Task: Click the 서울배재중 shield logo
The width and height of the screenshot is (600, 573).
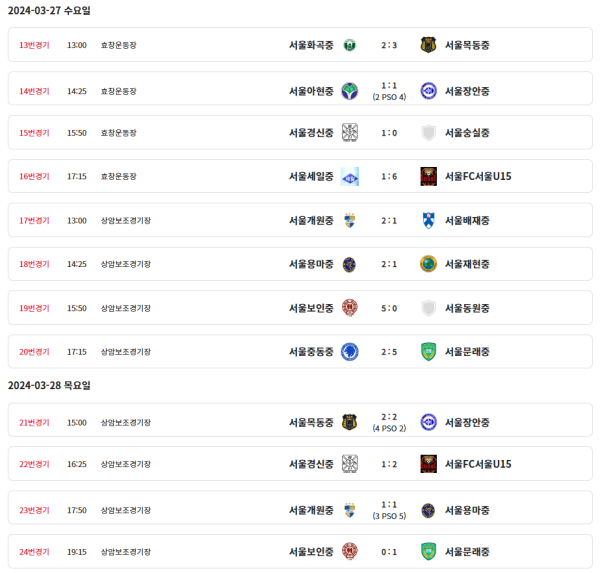Action: (x=428, y=220)
